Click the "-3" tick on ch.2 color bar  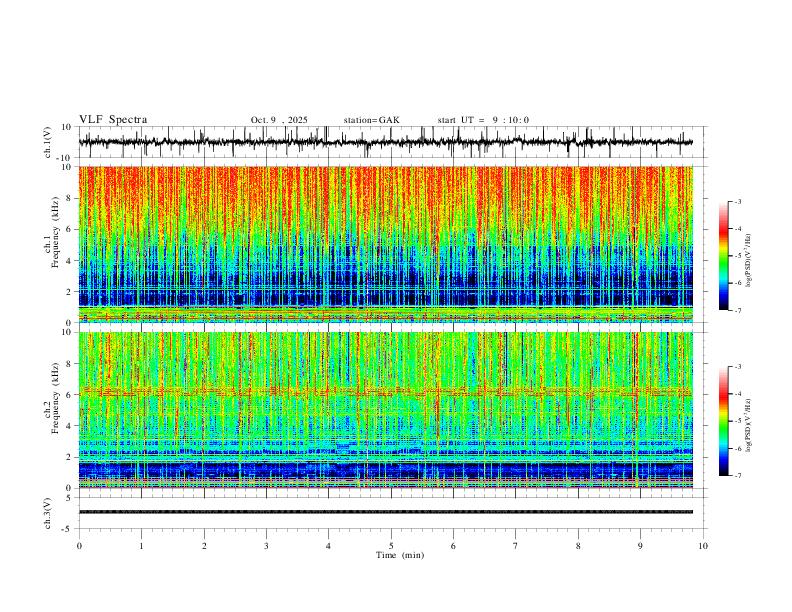[x=738, y=367]
